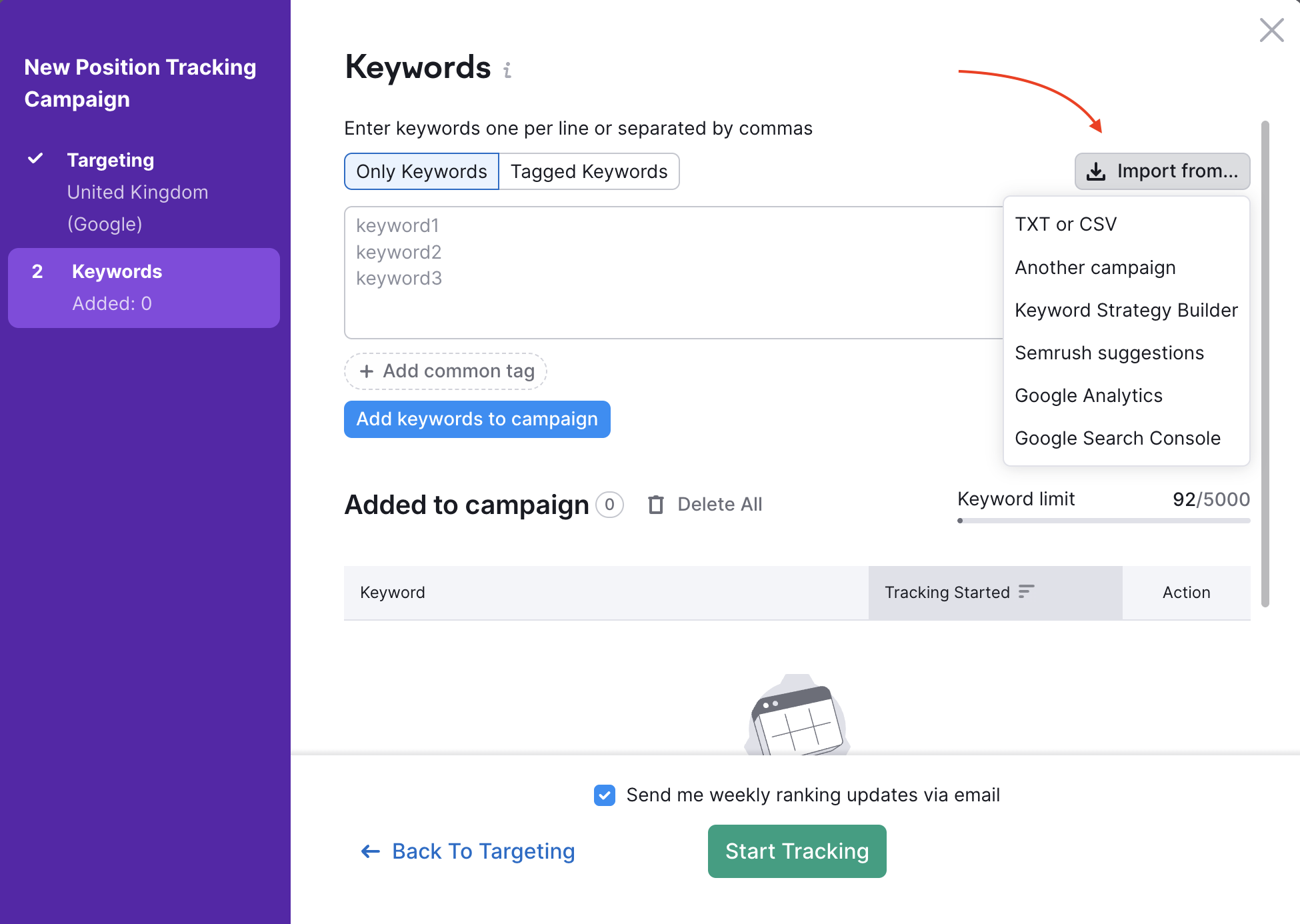Choose TXT or CSV import option
The width and height of the screenshot is (1300, 924).
(1065, 224)
